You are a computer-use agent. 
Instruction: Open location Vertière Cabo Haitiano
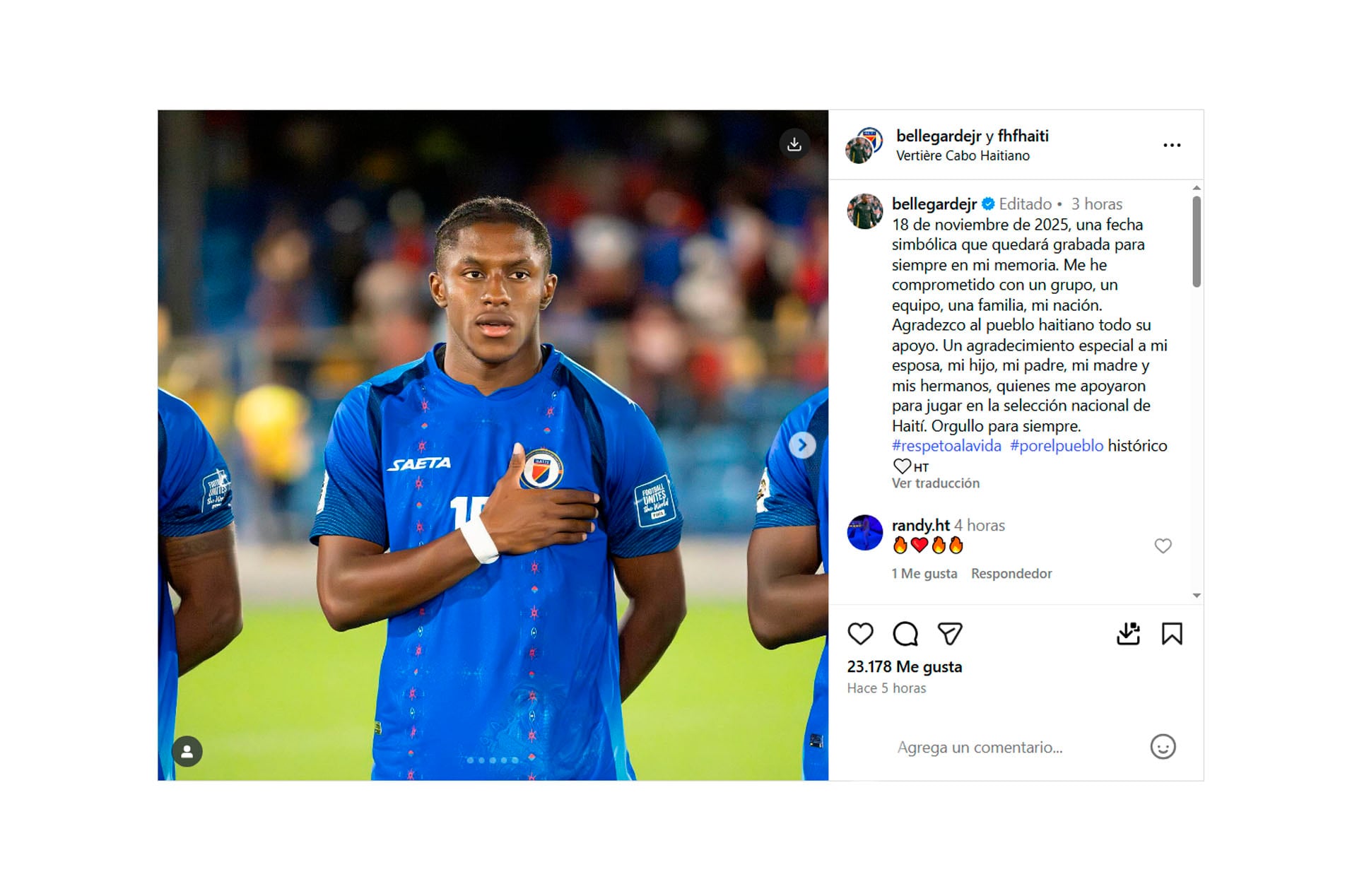coord(963,155)
